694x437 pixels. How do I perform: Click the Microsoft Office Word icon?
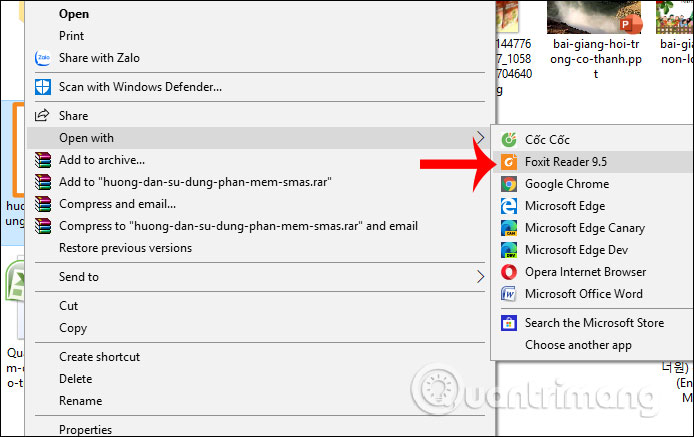(x=509, y=294)
